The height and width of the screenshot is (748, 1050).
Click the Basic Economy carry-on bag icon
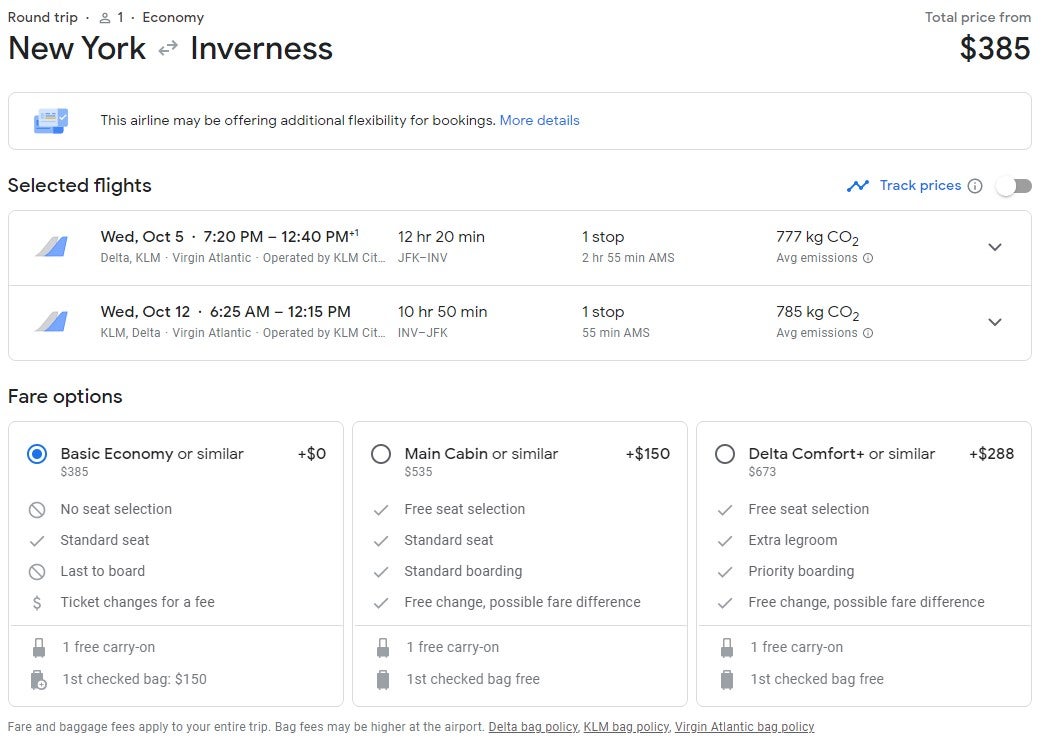coord(39,648)
